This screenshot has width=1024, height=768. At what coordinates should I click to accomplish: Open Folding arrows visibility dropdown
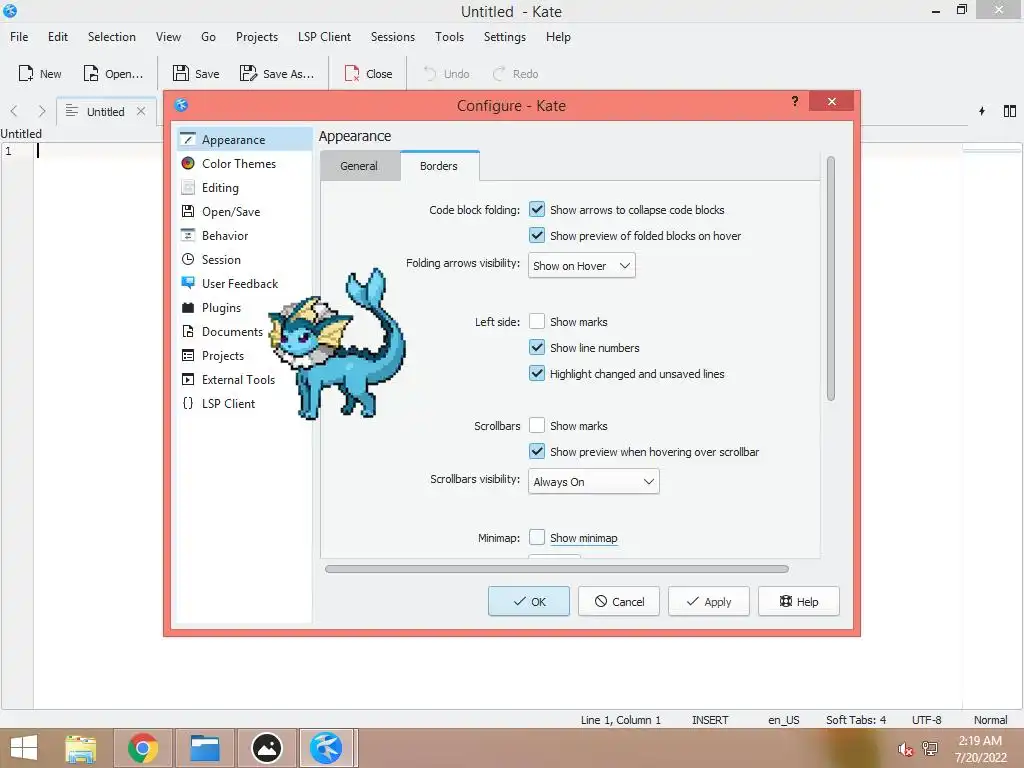coord(581,266)
